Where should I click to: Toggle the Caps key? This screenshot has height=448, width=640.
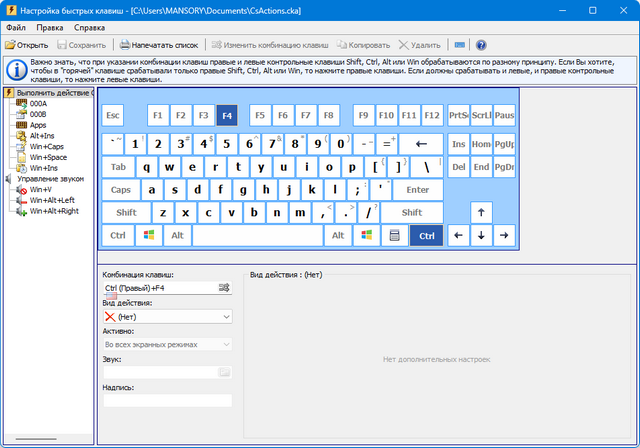click(121, 190)
